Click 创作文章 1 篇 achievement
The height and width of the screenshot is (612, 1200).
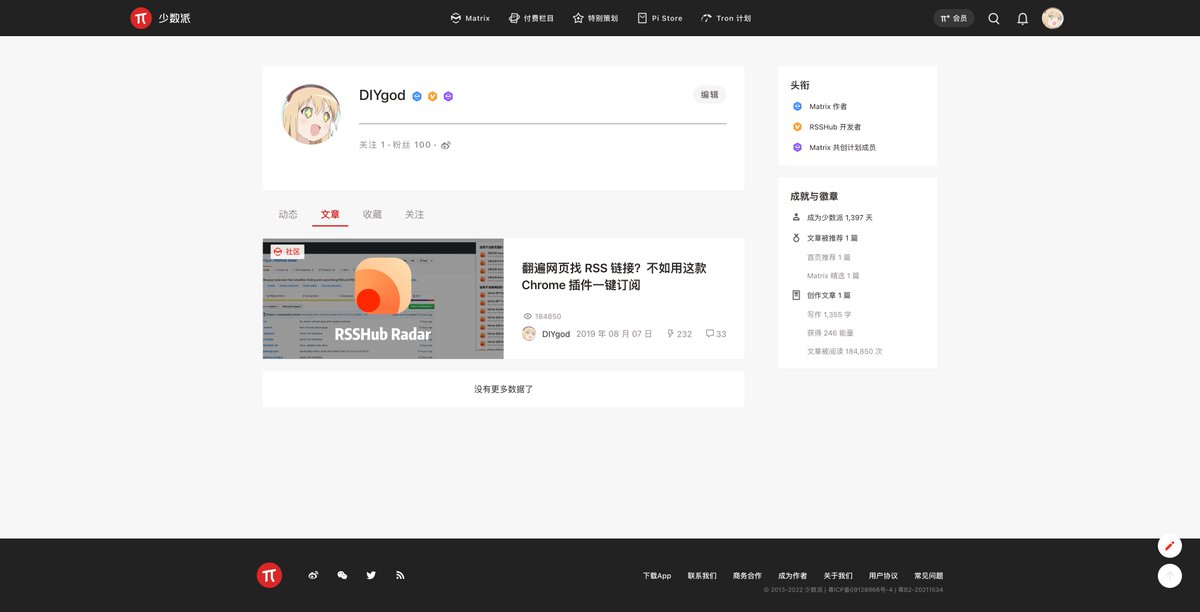pyautogui.click(x=829, y=295)
